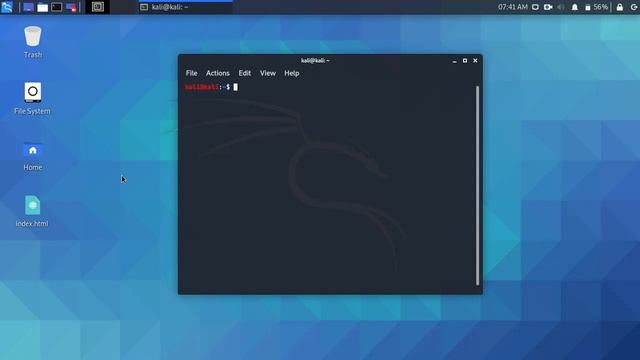
Task: Click the terminal title bar kali@kali
Action: (315, 61)
